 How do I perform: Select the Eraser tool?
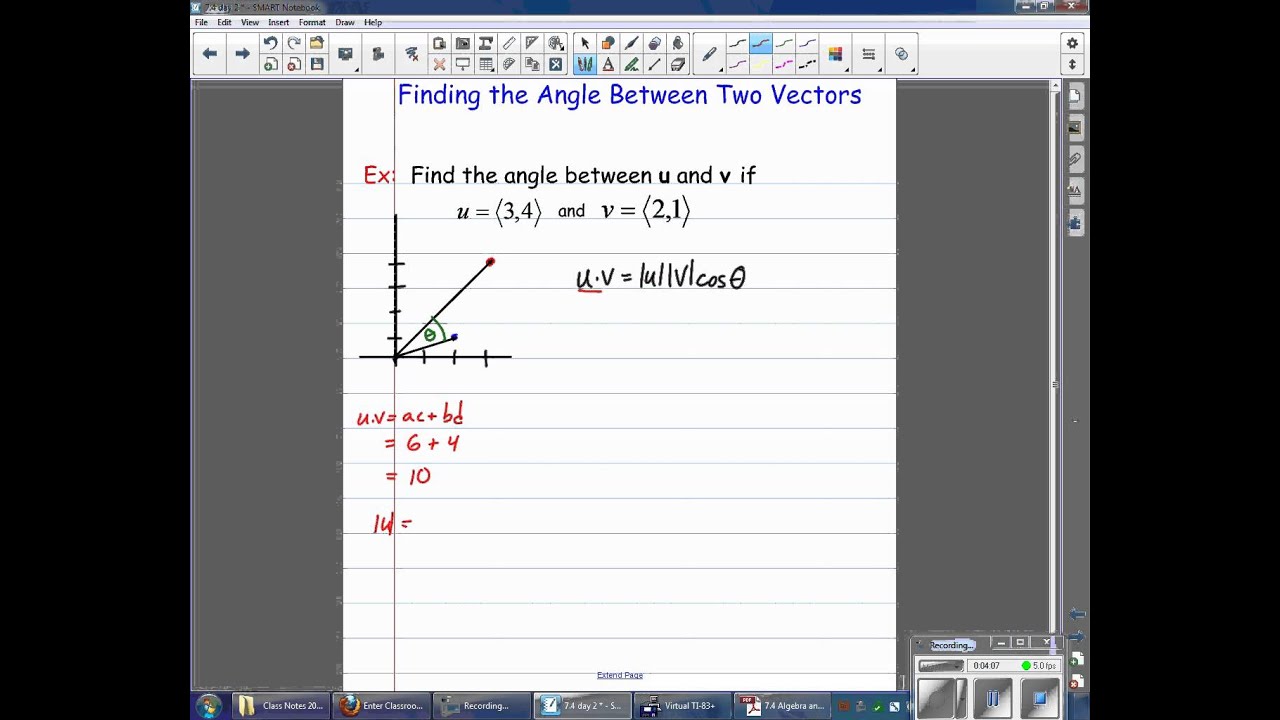678,65
